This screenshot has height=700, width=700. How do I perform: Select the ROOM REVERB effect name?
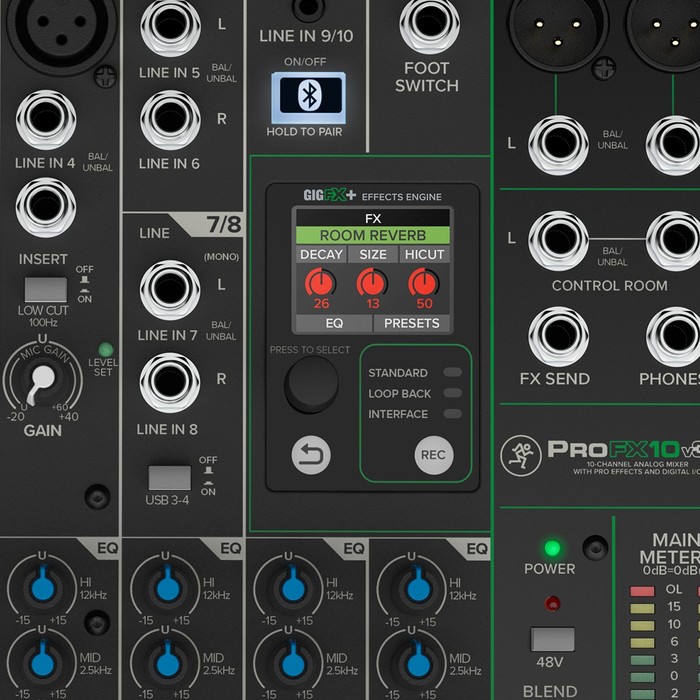click(373, 235)
